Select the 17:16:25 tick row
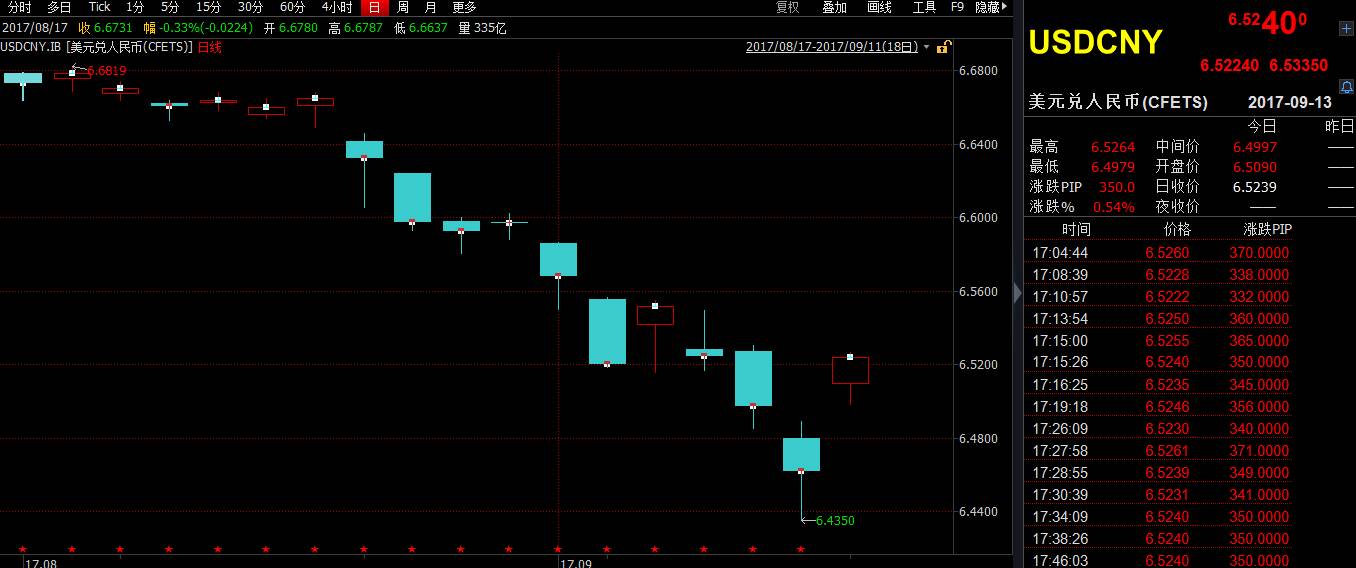The image size is (1356, 568). coord(1160,385)
